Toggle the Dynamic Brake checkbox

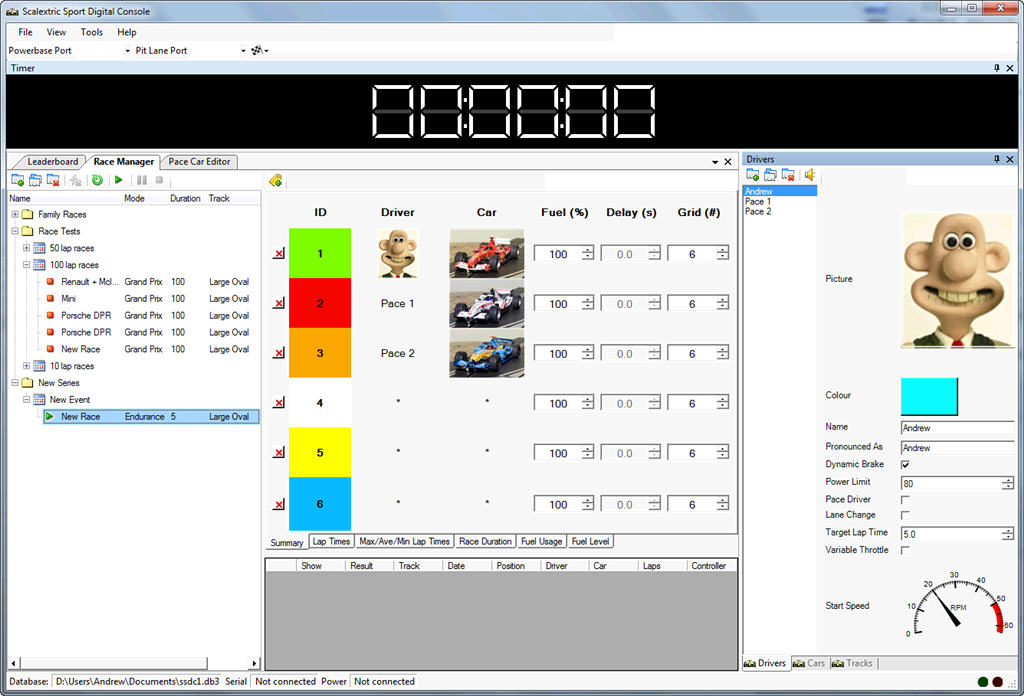click(x=905, y=465)
